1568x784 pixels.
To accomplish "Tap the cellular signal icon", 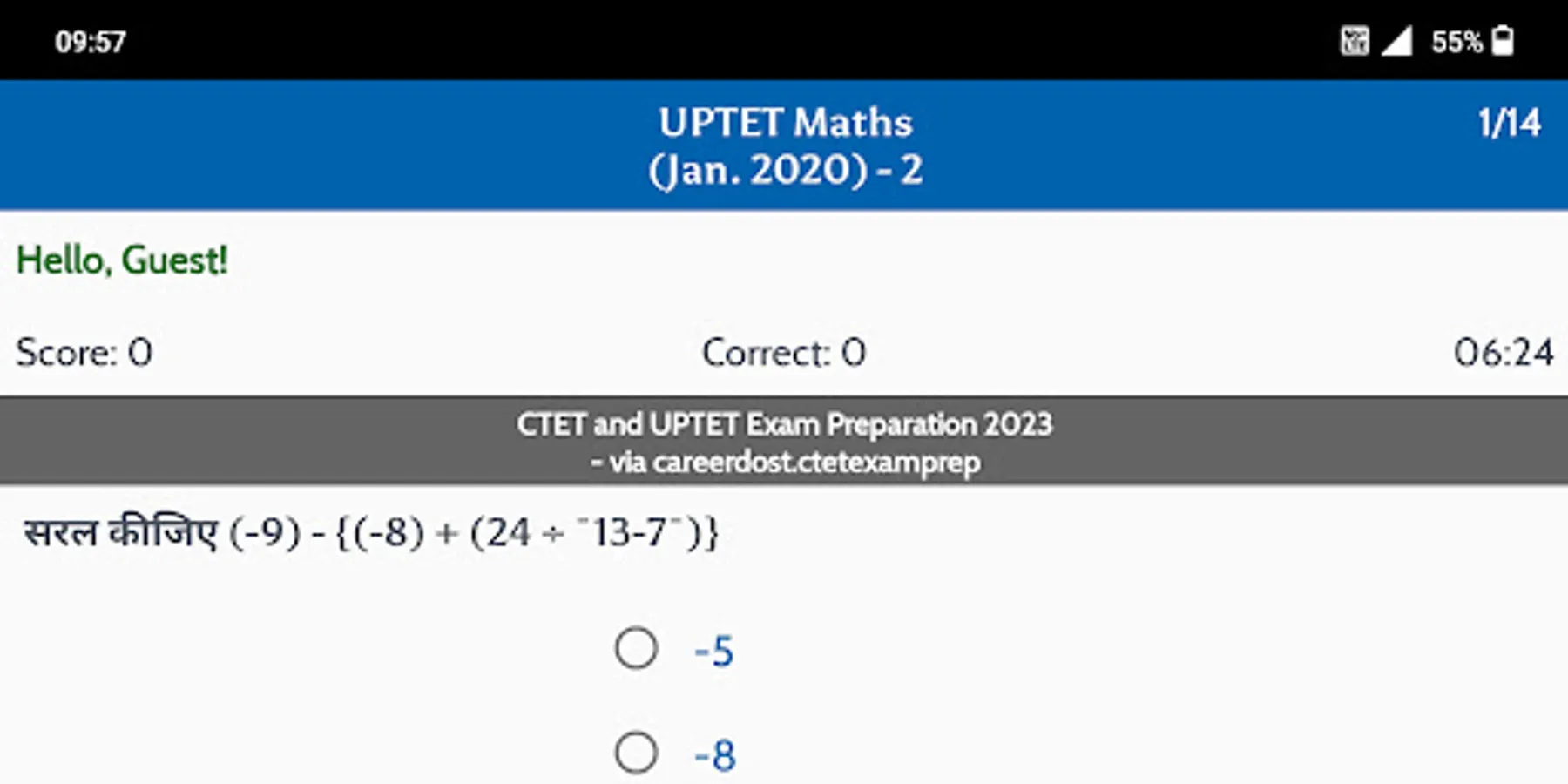I will click(1397, 41).
